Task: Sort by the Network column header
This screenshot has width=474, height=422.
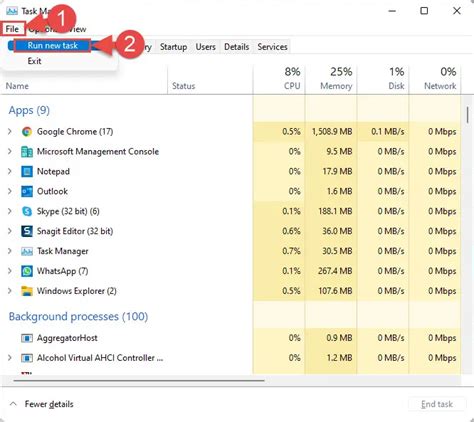Action: tap(435, 79)
